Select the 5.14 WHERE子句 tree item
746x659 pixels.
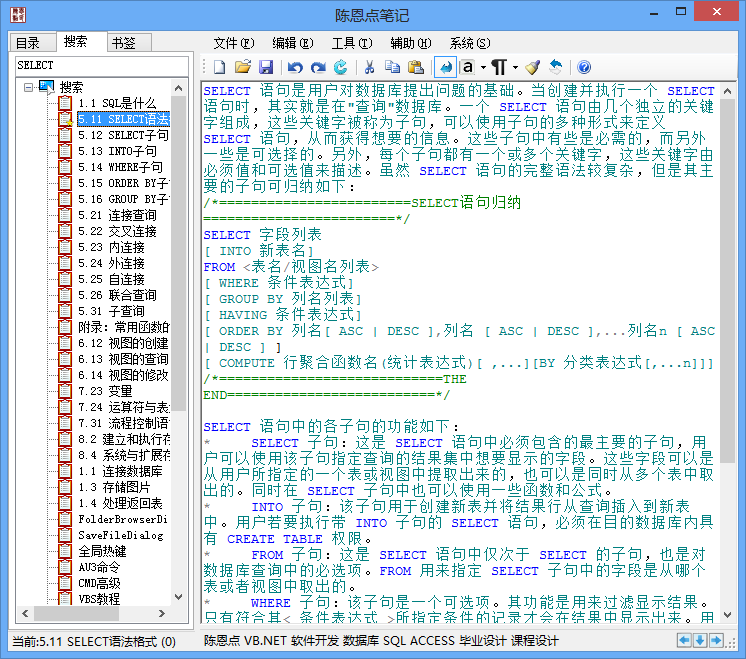120,167
